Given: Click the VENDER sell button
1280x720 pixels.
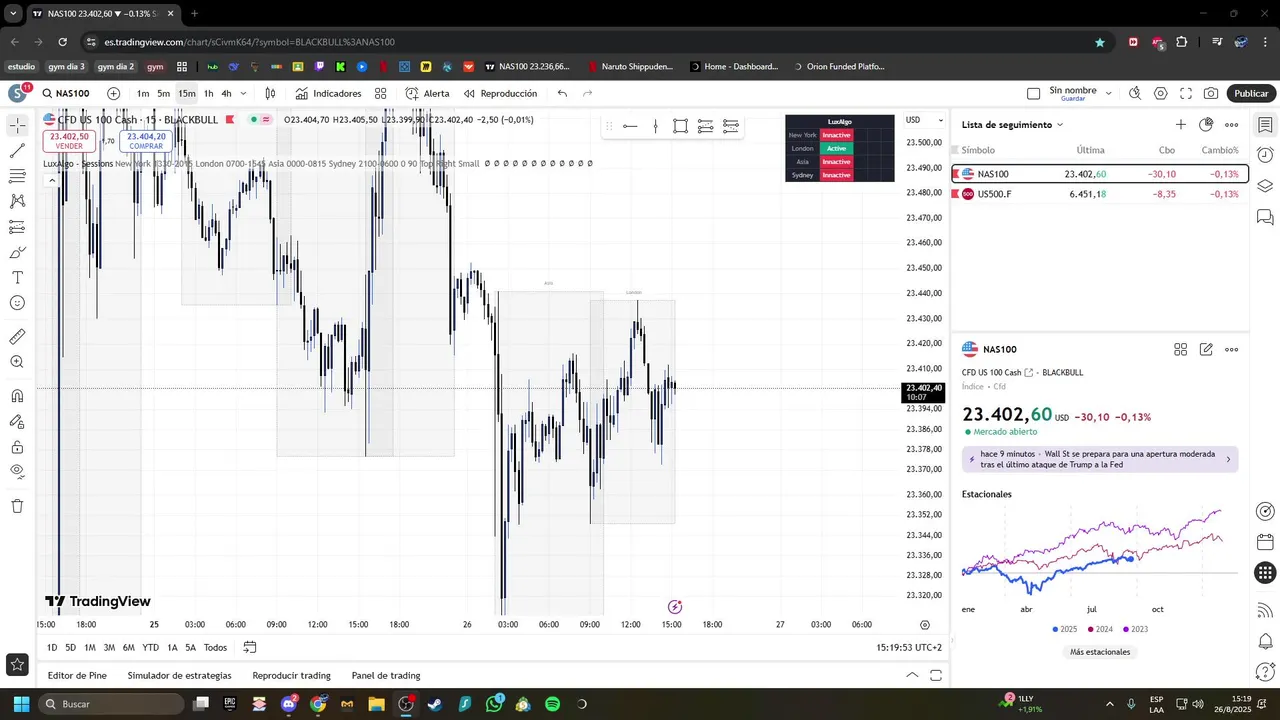Looking at the screenshot, I should click(x=69, y=141).
